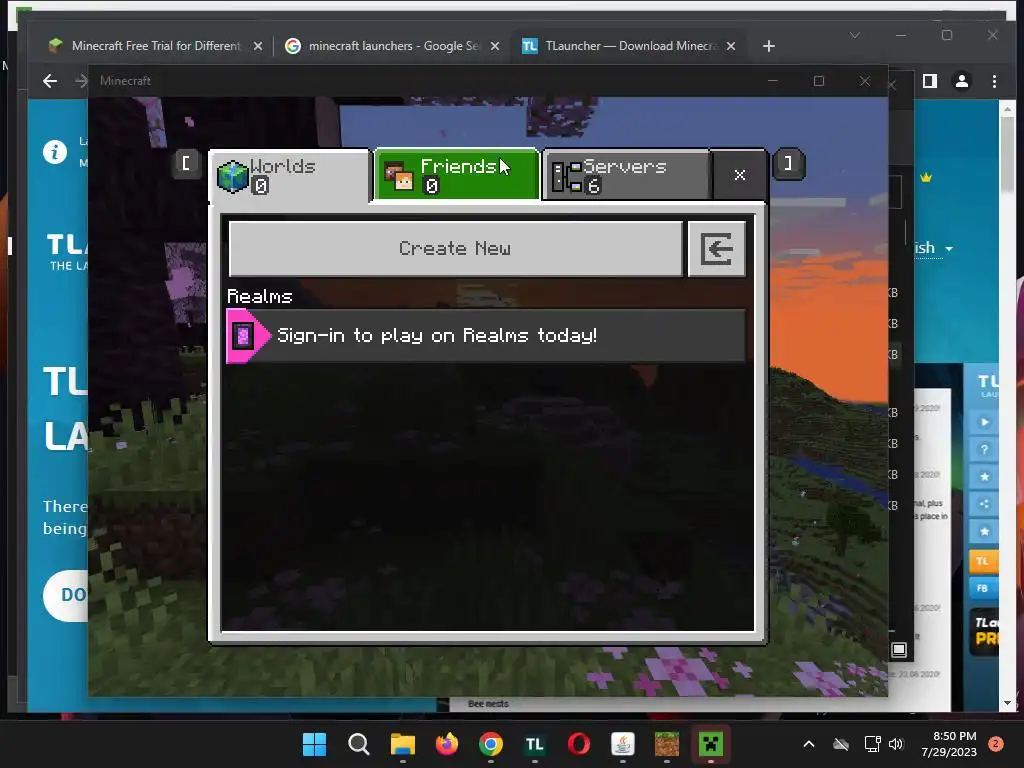
Task: Click the Create New world button
Action: [x=455, y=248]
